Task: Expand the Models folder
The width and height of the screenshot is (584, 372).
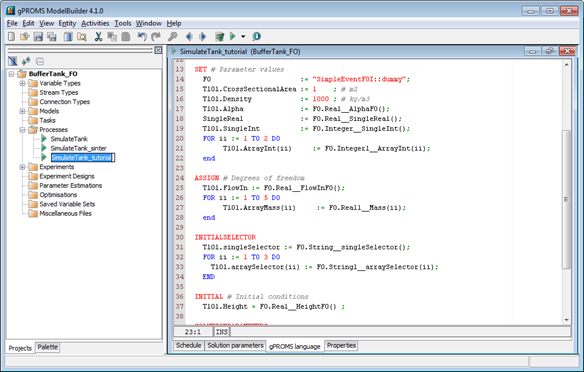Action: [x=22, y=111]
